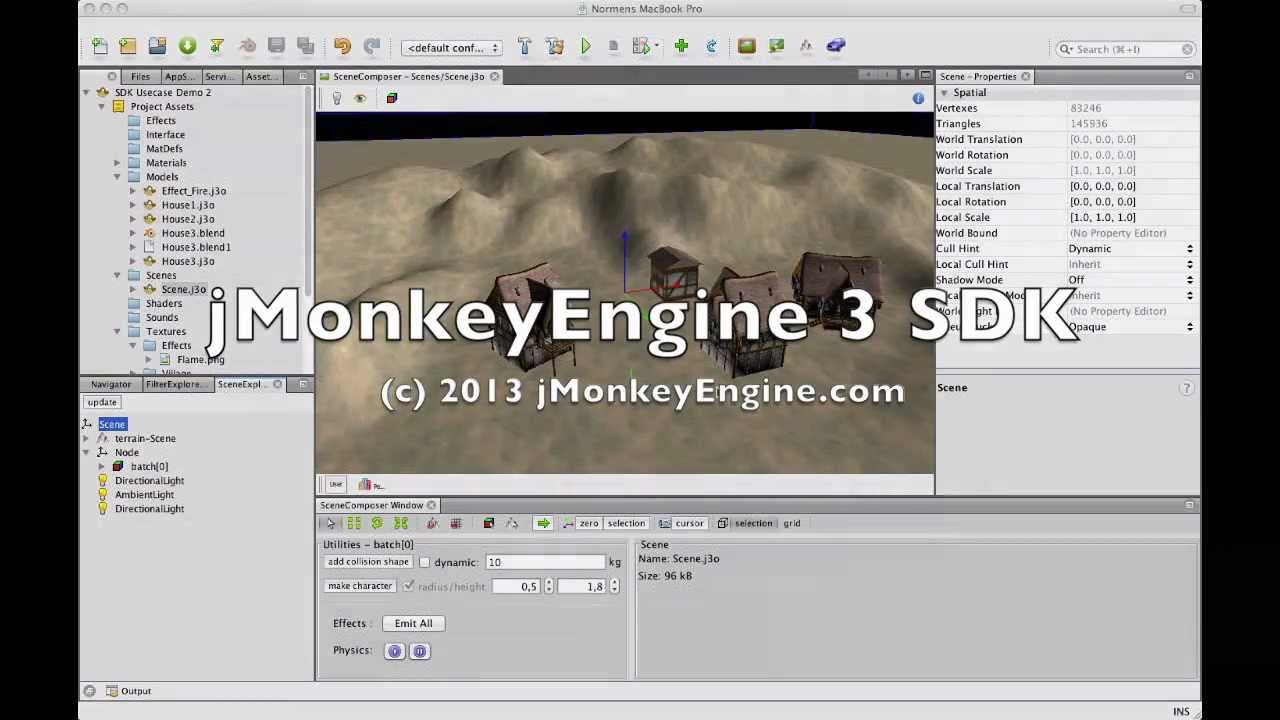Select the scale tool in SceneComposer toolbar
The height and width of the screenshot is (720, 1280).
click(x=400, y=523)
